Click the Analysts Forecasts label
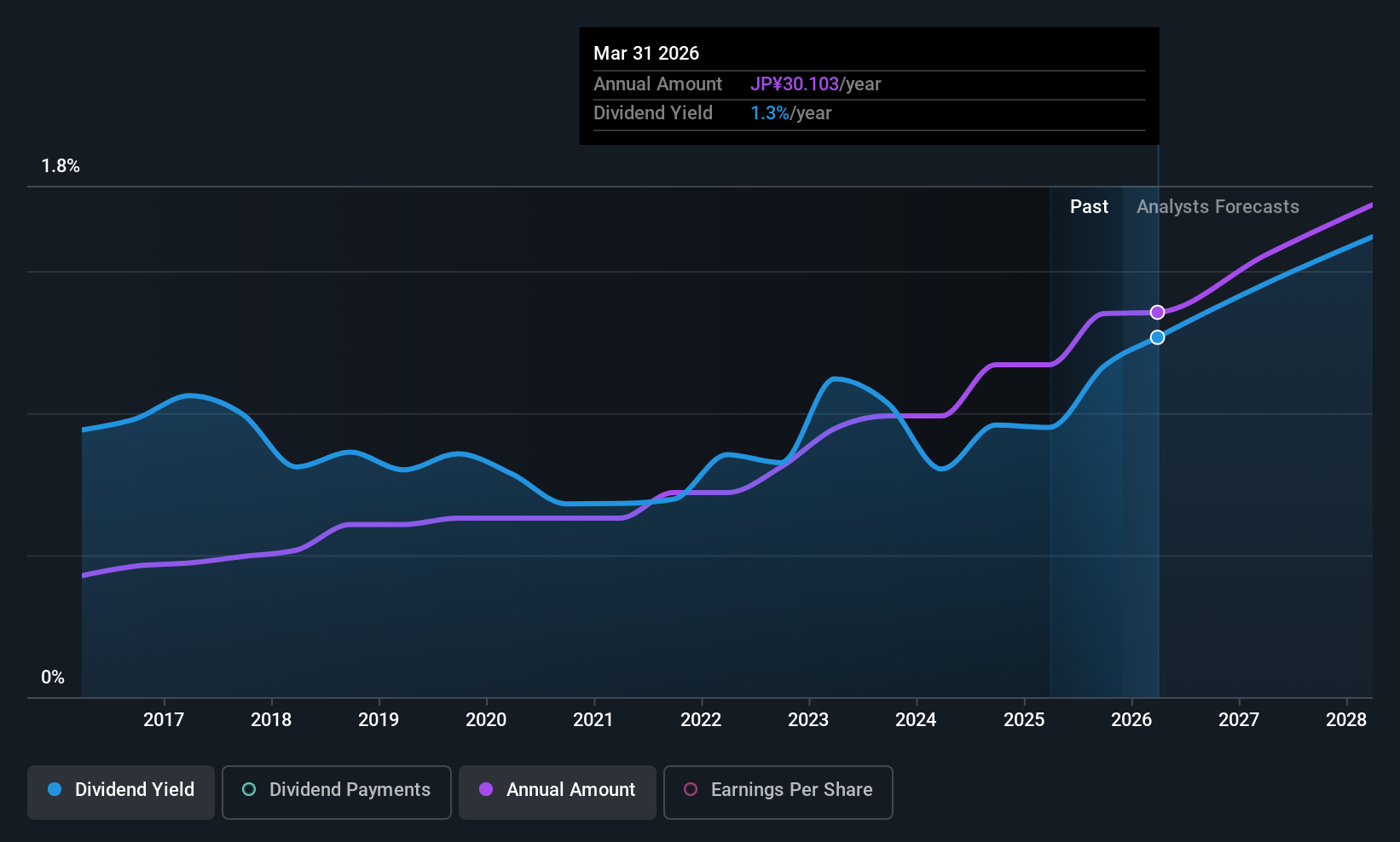 pyautogui.click(x=1218, y=207)
